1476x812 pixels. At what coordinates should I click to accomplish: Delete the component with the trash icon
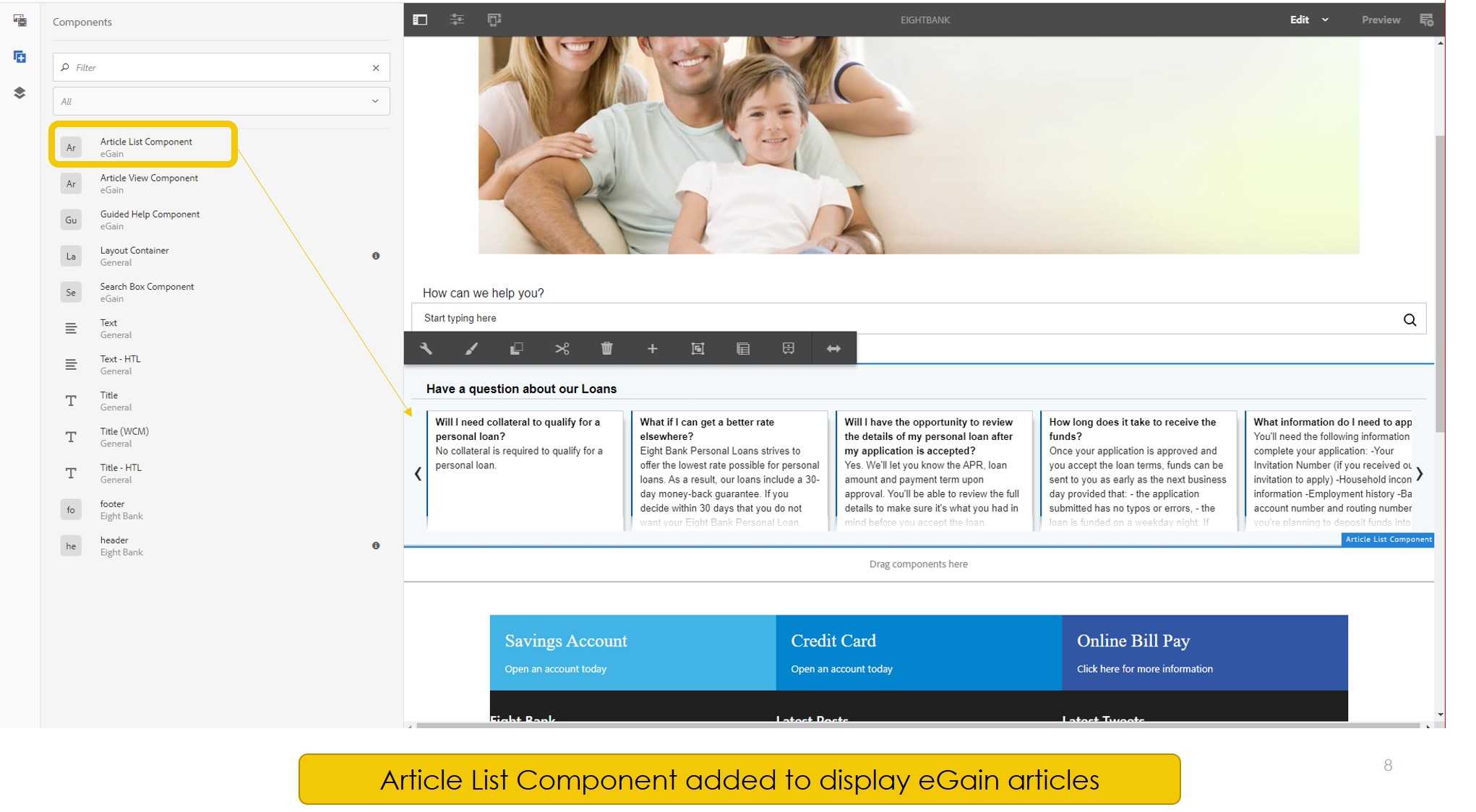pos(607,348)
